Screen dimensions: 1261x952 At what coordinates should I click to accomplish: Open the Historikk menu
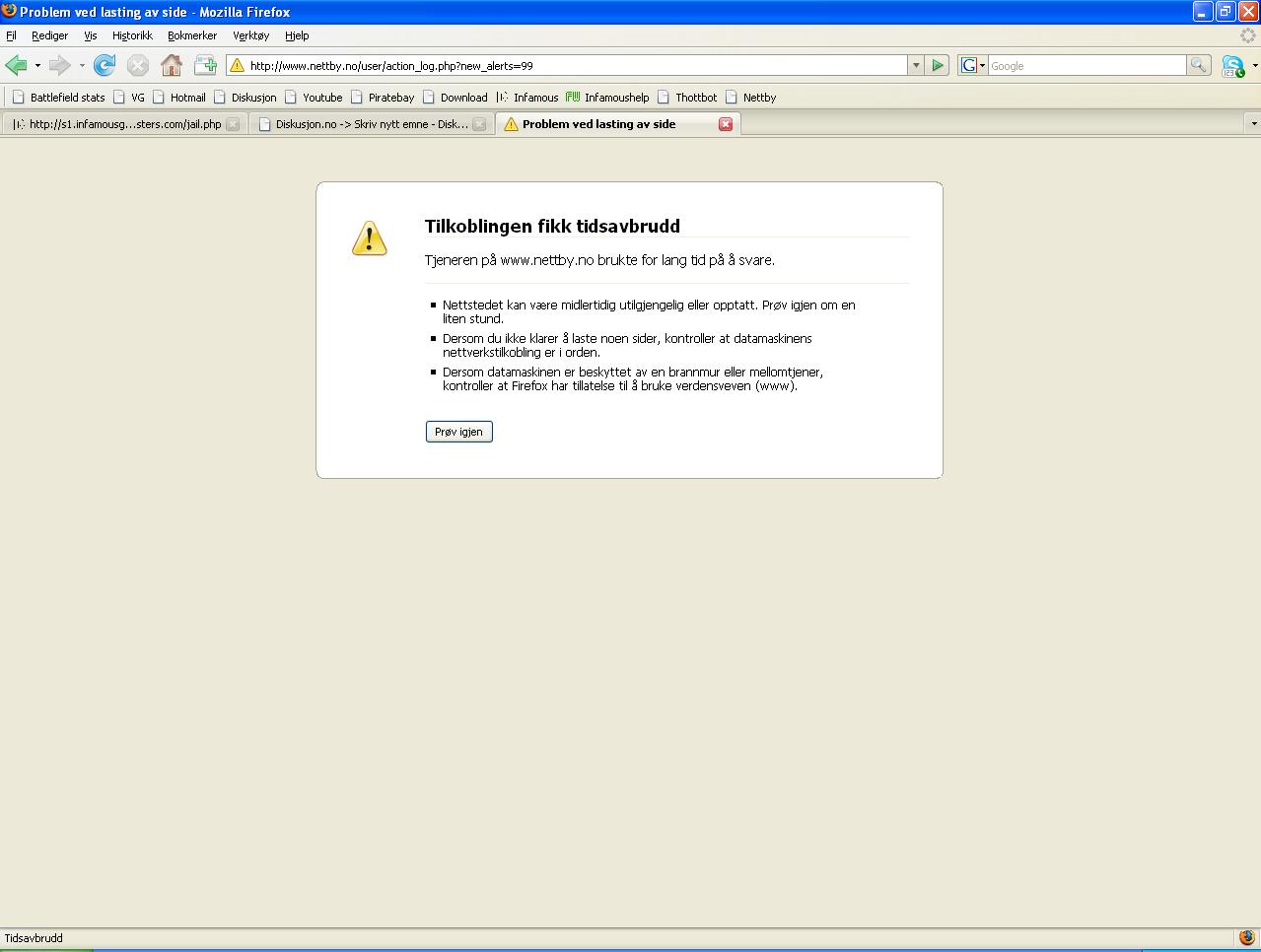[132, 35]
